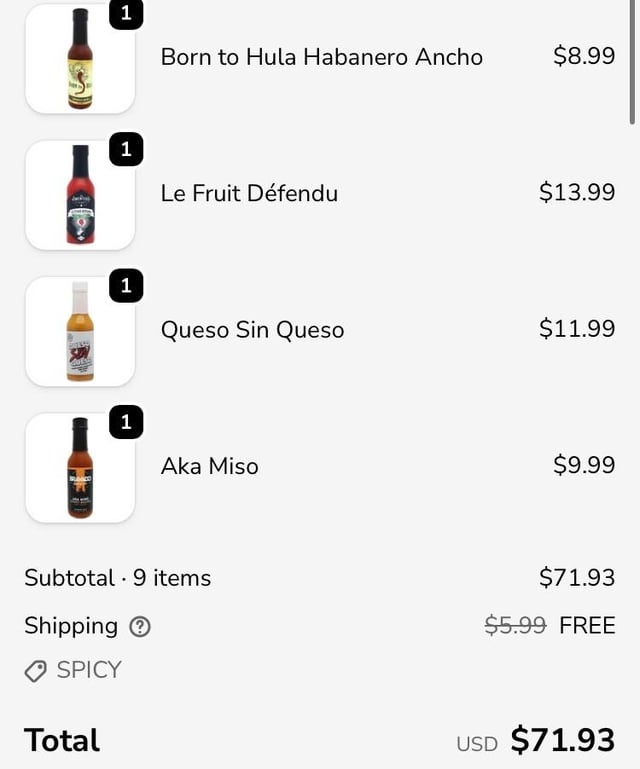Viewport: 640px width, 769px height.
Task: Click quantity badge on Queso Sin Queso
Action: point(126,287)
